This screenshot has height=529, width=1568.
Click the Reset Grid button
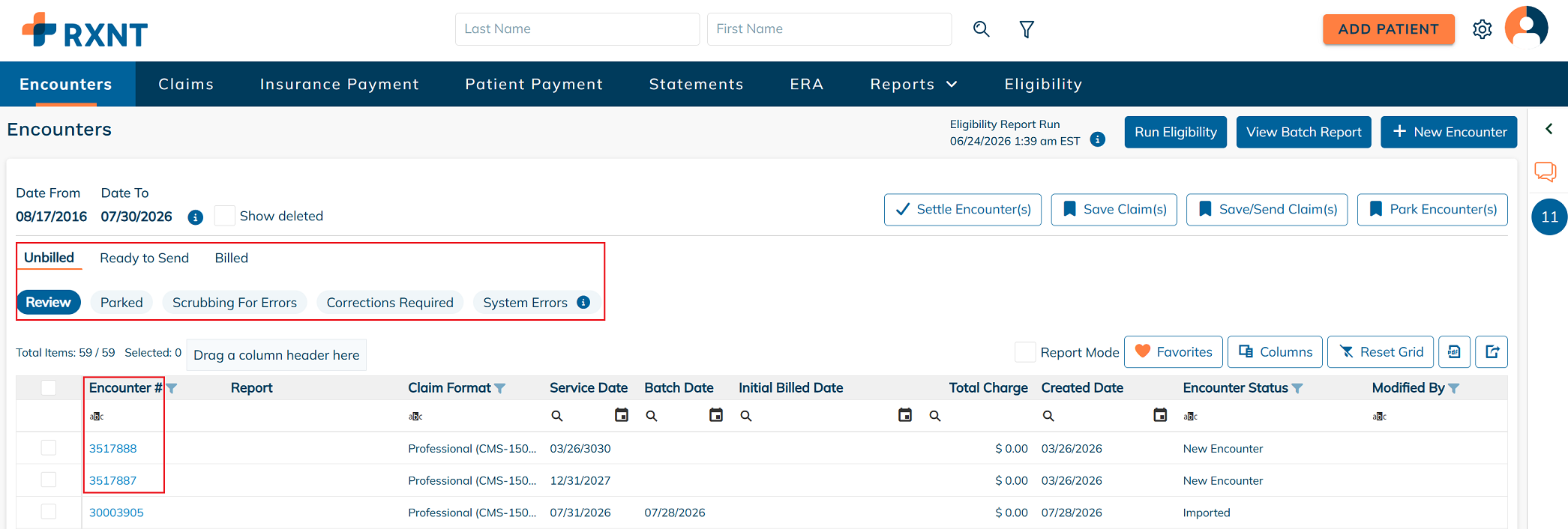(x=1381, y=352)
